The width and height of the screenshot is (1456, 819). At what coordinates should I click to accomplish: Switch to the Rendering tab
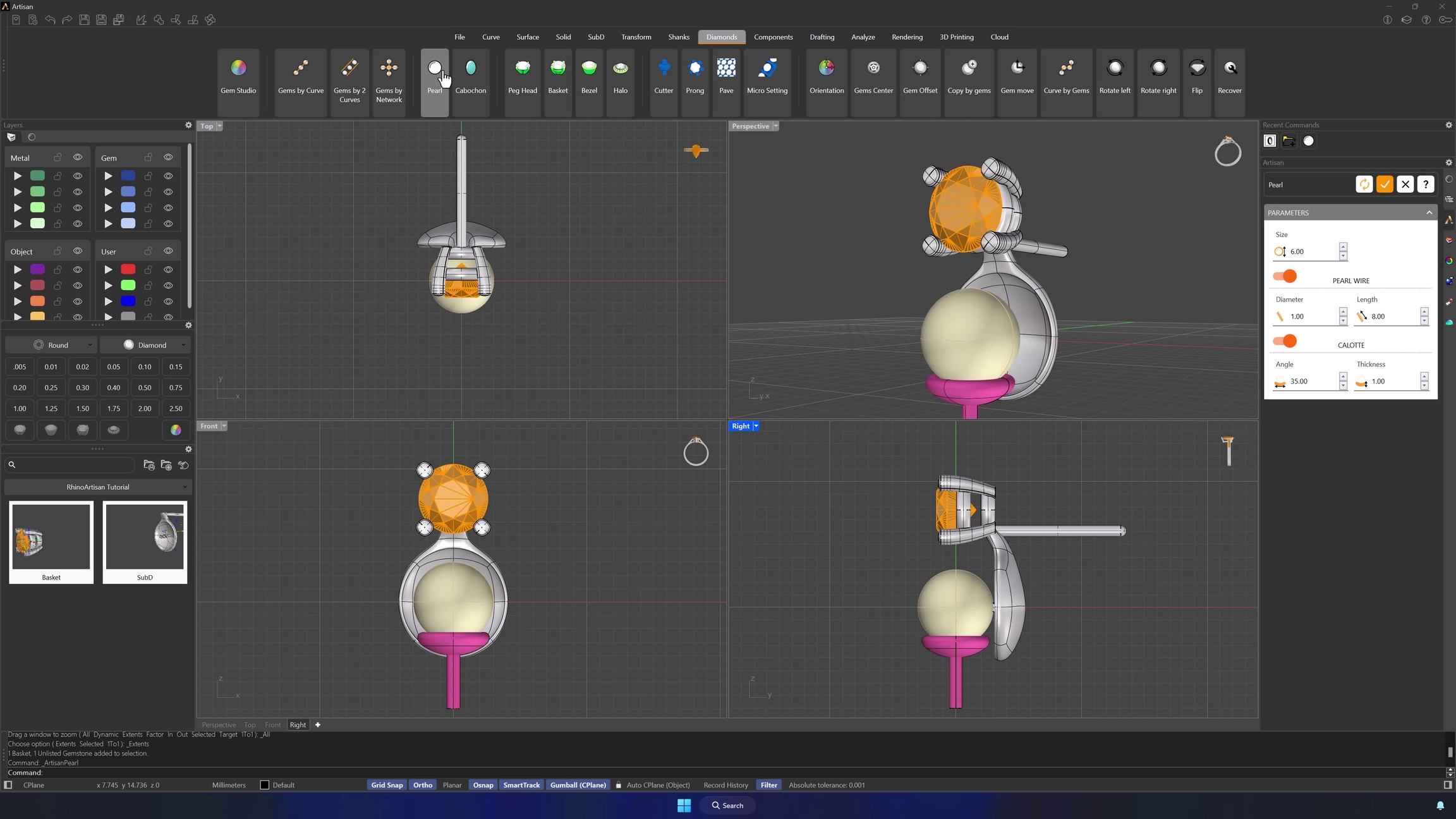(906, 37)
